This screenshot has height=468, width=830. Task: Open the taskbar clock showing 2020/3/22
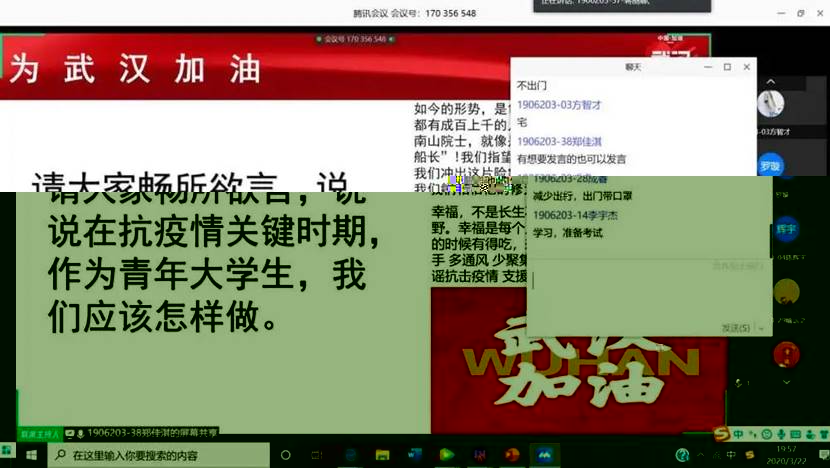[786, 455]
